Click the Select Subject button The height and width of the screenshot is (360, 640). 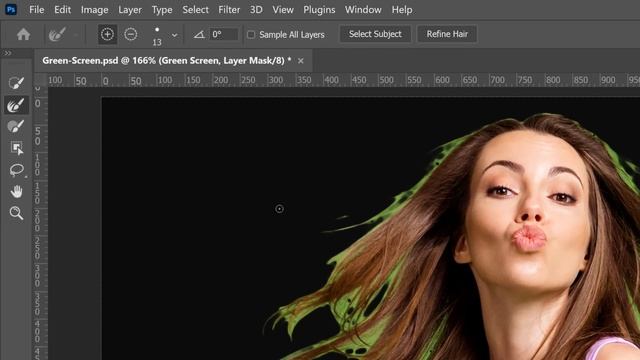(x=375, y=34)
